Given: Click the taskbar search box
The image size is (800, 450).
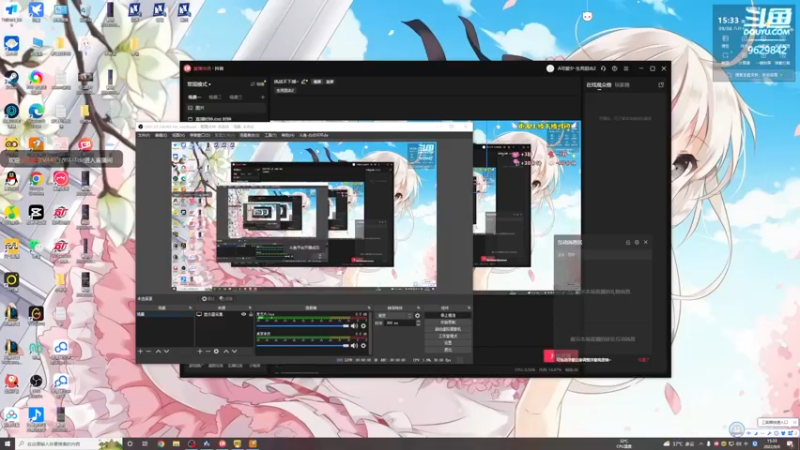Looking at the screenshot, I should (x=69, y=444).
